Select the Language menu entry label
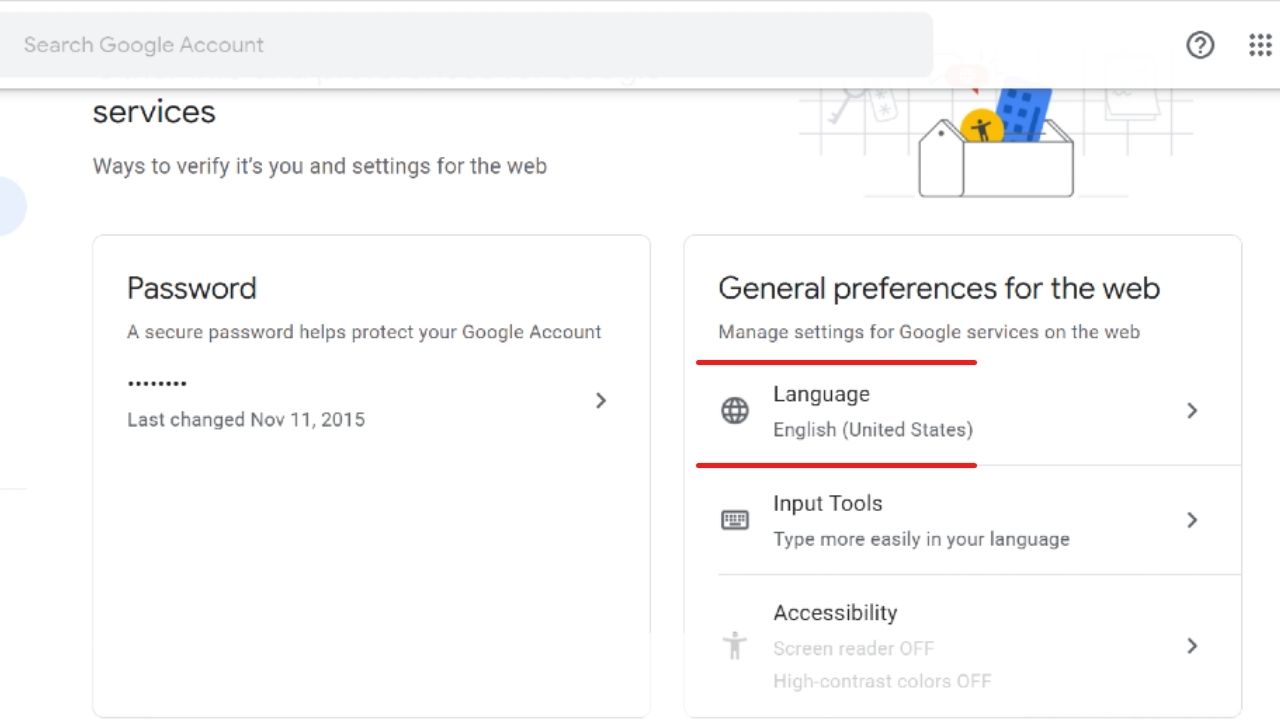Image resolution: width=1280 pixels, height=720 pixels. click(821, 395)
